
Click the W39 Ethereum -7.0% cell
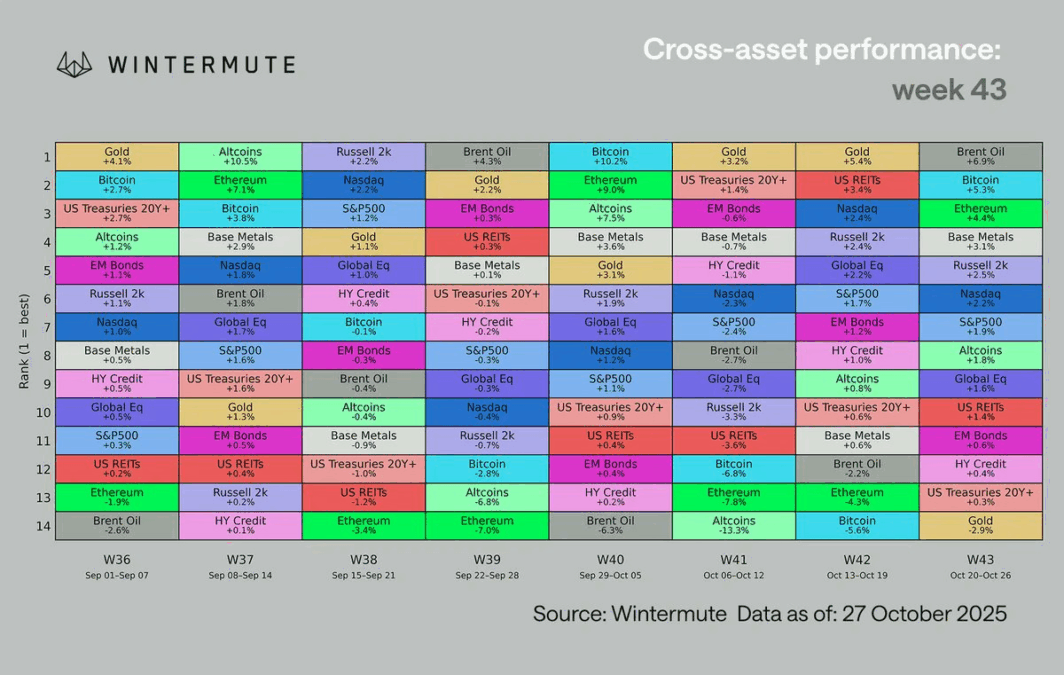[487, 526]
